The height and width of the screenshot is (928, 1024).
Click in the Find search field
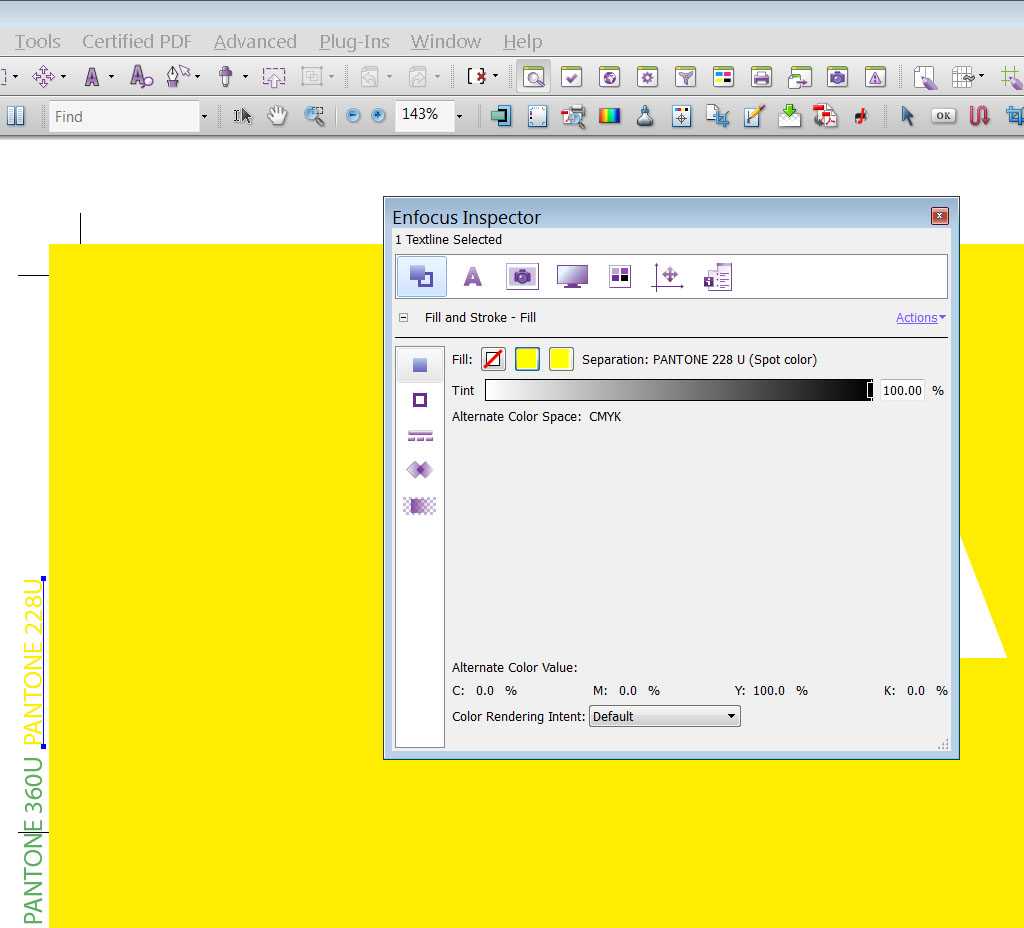(x=124, y=116)
